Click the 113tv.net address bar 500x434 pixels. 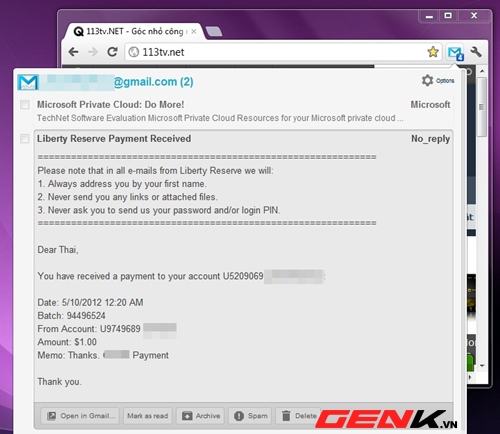coord(276,52)
